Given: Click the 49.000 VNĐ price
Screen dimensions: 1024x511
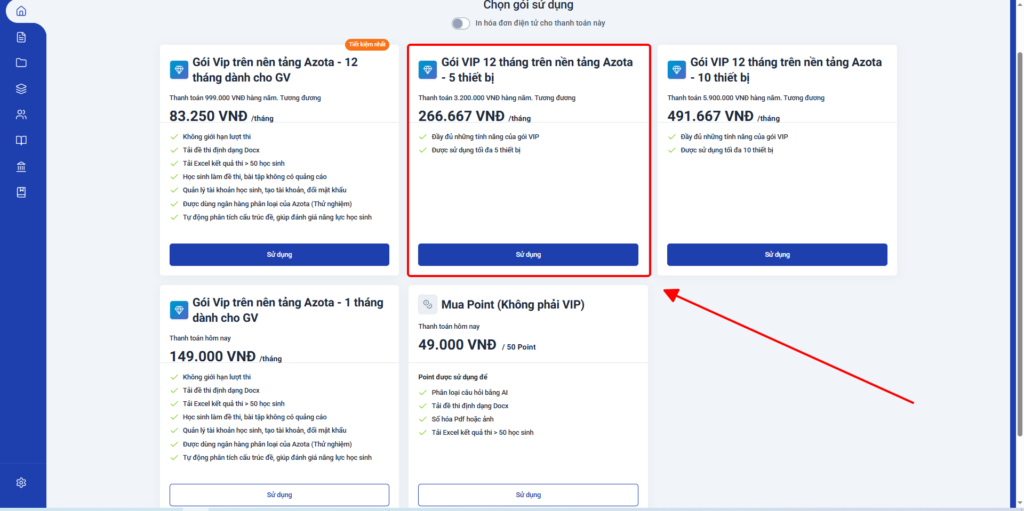Looking at the screenshot, I should (457, 346).
